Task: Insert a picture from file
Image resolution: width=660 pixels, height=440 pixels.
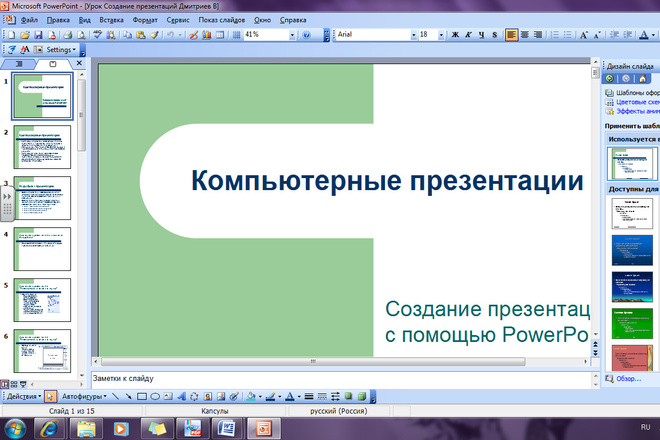Action: pyautogui.click(x=221, y=396)
